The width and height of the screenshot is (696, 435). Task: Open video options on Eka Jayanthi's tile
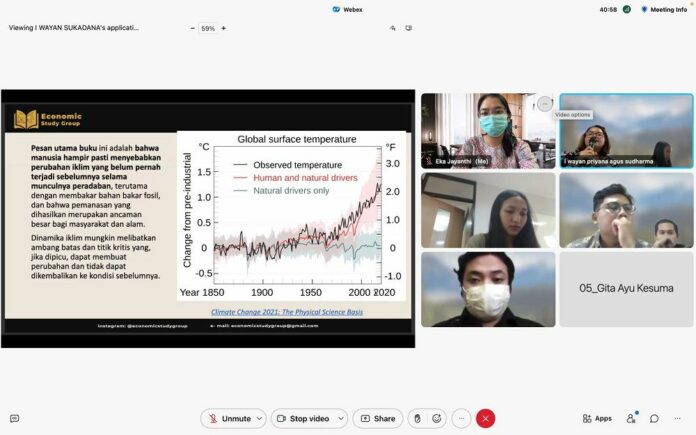click(x=544, y=103)
